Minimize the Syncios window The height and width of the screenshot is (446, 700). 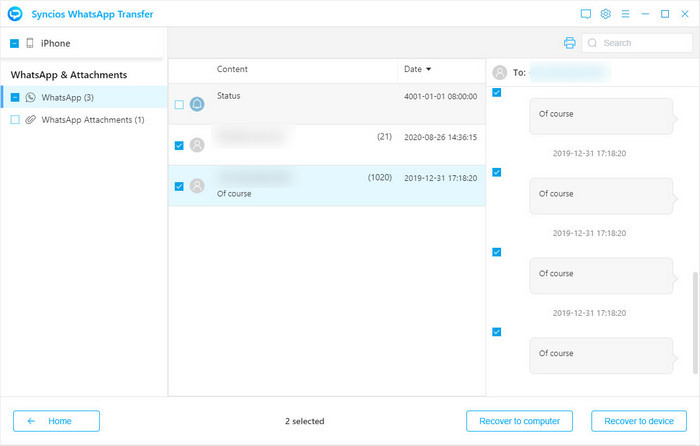point(645,14)
